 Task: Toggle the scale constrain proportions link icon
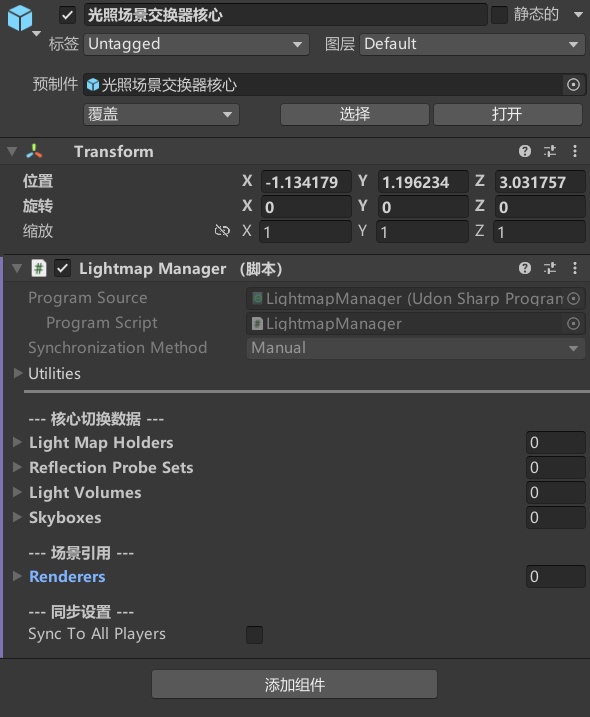click(222, 231)
